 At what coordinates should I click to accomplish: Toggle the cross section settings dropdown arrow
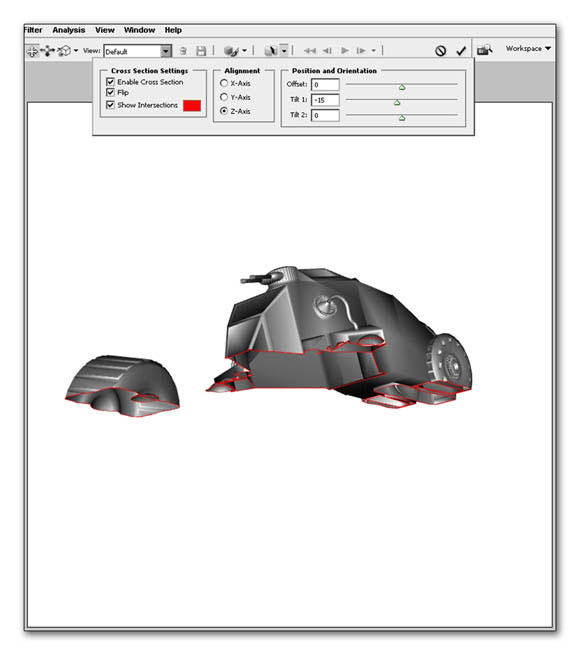pos(284,50)
